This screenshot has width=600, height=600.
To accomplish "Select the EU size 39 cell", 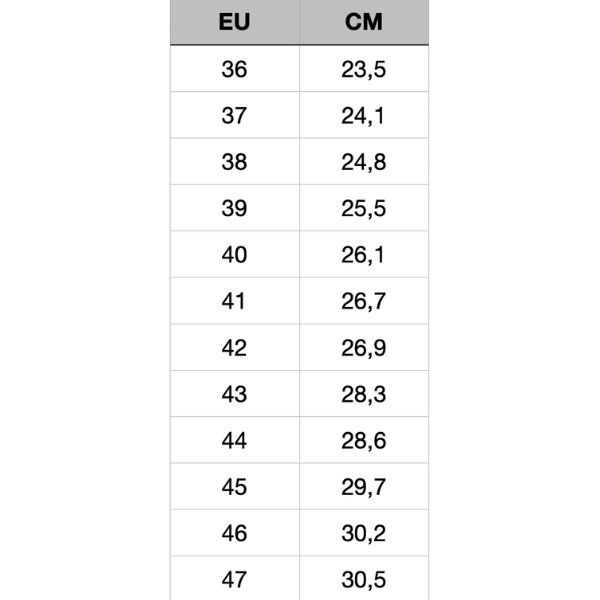I will coord(234,208).
